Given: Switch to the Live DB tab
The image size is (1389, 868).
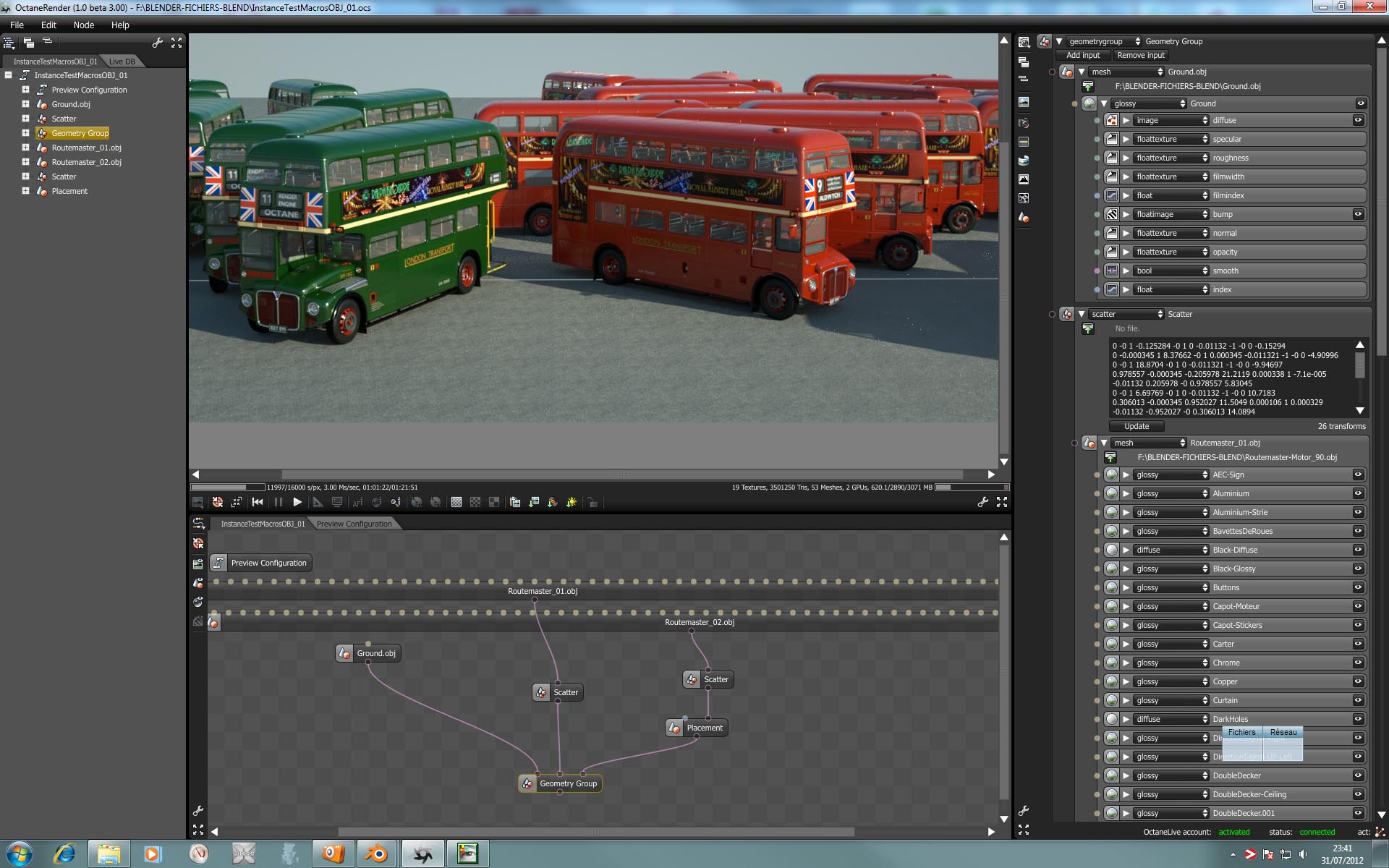Looking at the screenshot, I should tap(122, 61).
